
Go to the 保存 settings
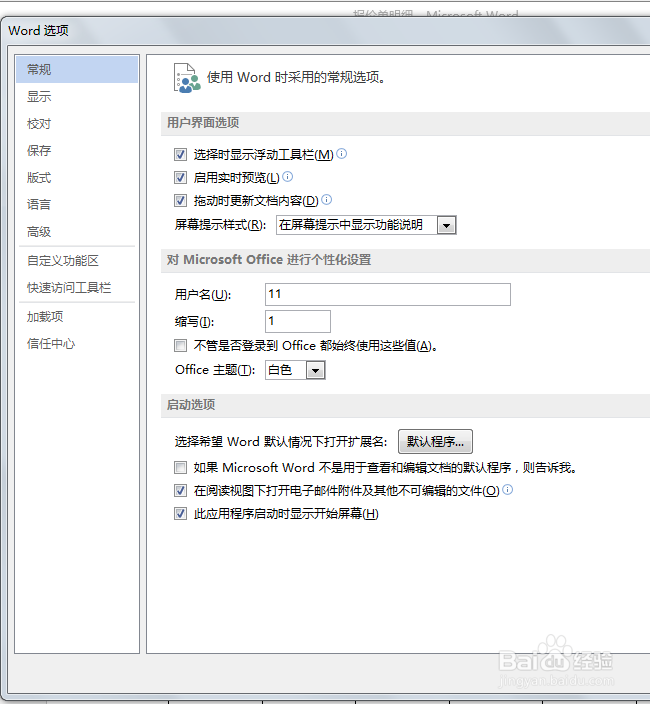coord(77,150)
